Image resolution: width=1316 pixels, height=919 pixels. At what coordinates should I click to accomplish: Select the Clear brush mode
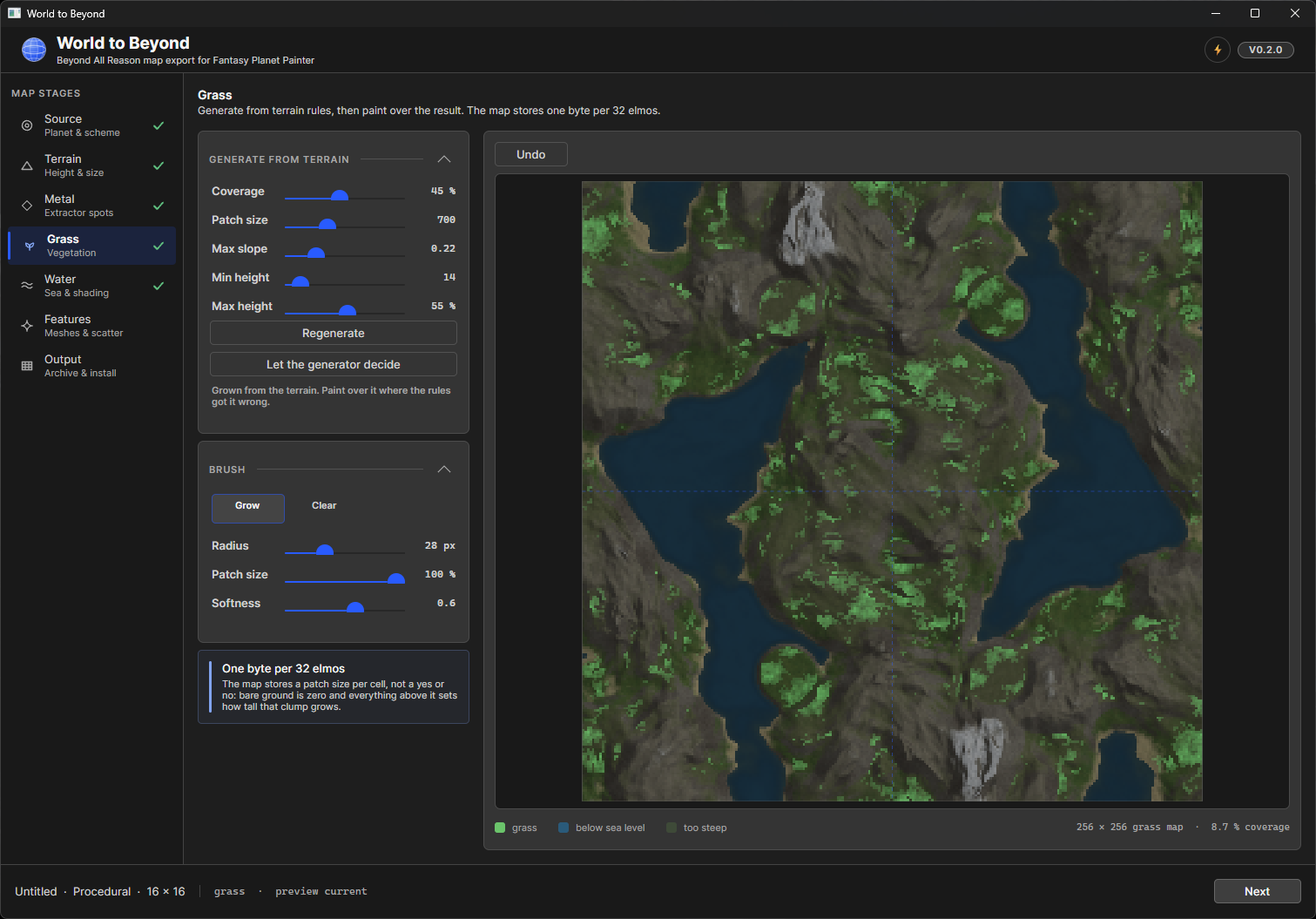click(x=324, y=506)
